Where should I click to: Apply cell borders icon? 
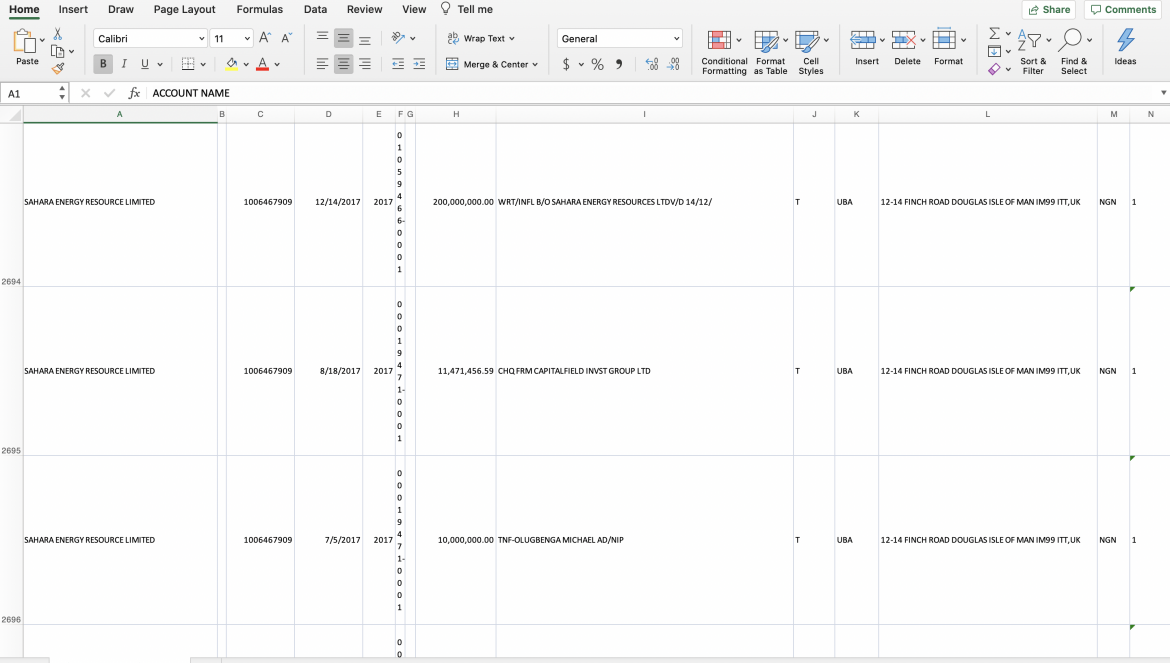pos(188,64)
